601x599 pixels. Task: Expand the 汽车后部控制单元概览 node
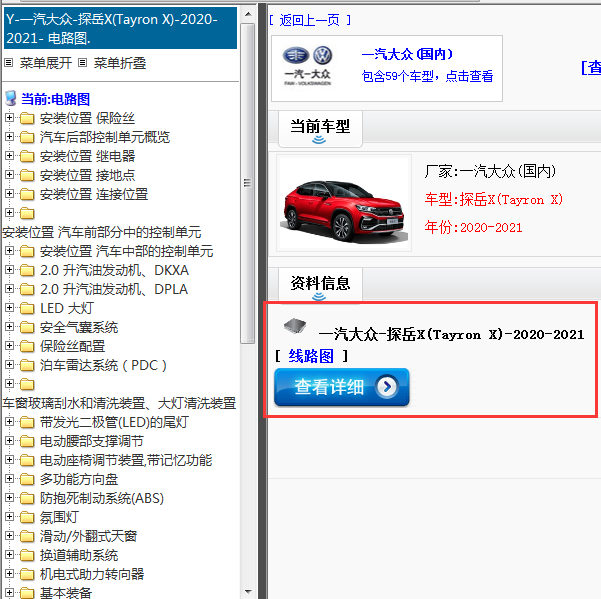pos(10,137)
